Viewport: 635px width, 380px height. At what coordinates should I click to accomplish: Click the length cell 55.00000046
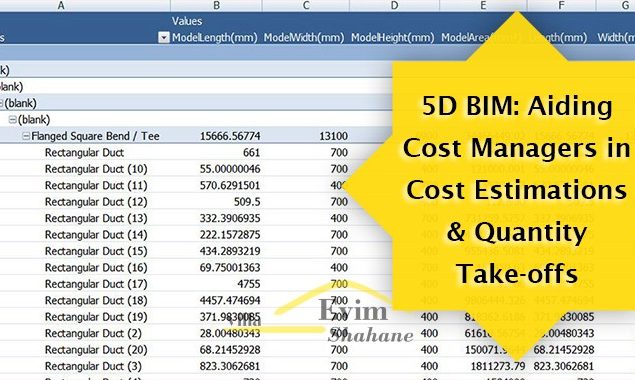(x=230, y=169)
